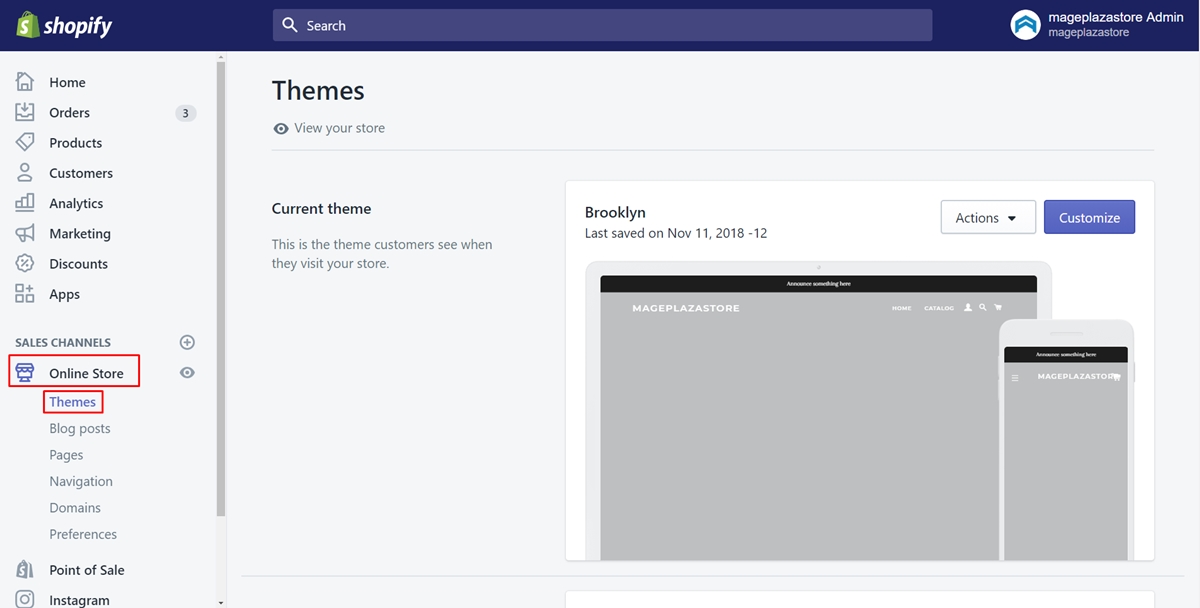This screenshot has height=608, width=1200.
Task: Click the Search input field
Action: (x=602, y=25)
